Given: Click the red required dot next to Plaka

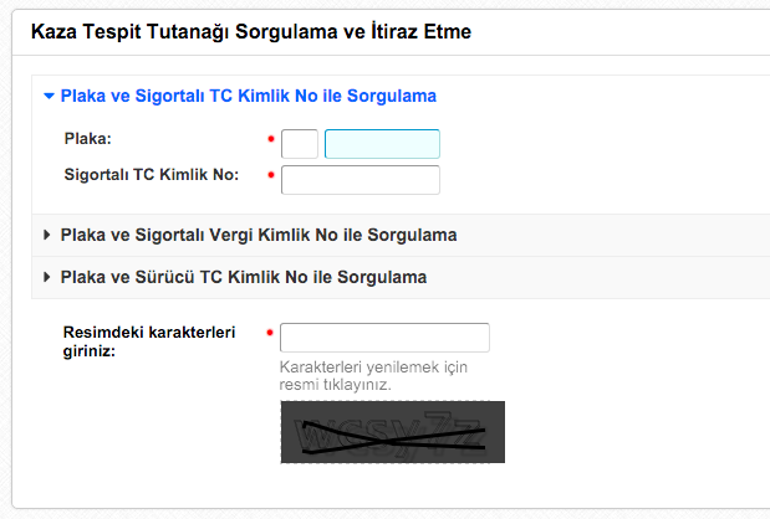Looking at the screenshot, I should [271, 139].
